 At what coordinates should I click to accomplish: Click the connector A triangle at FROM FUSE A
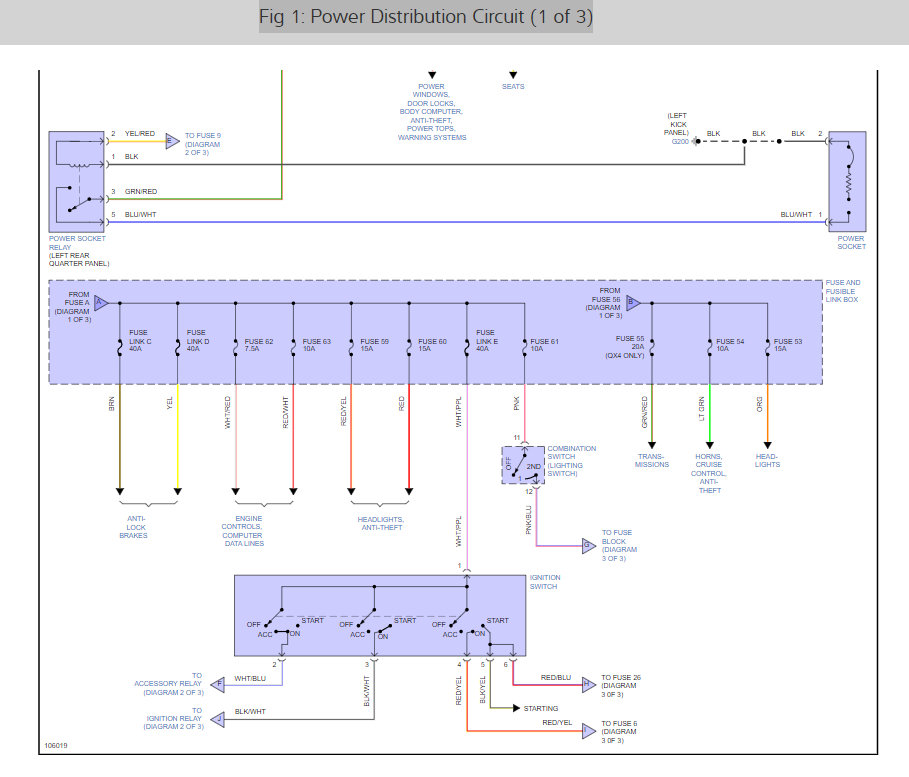click(x=101, y=303)
